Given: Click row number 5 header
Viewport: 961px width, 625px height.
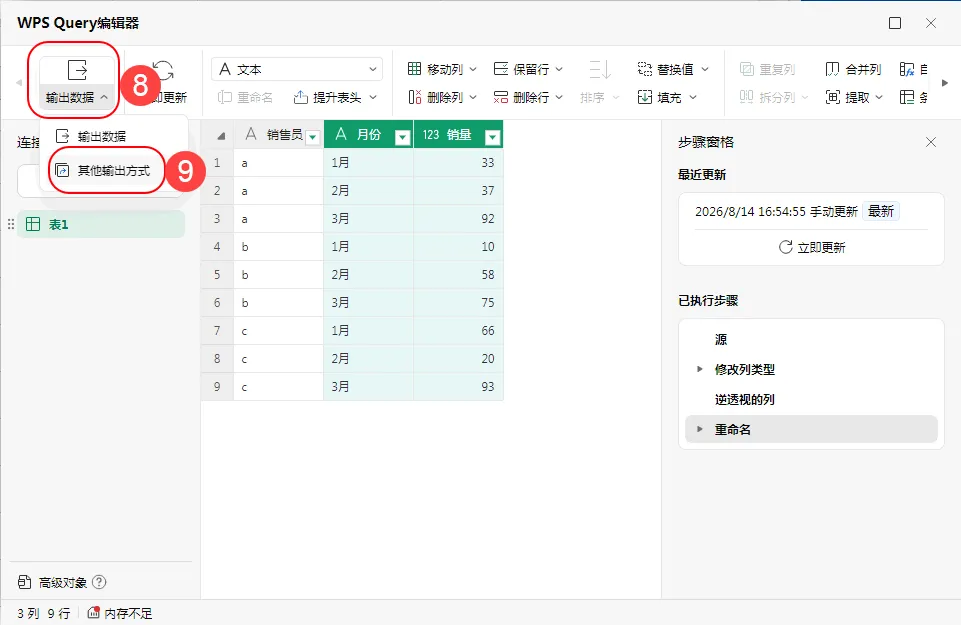Looking at the screenshot, I should click(x=217, y=275).
